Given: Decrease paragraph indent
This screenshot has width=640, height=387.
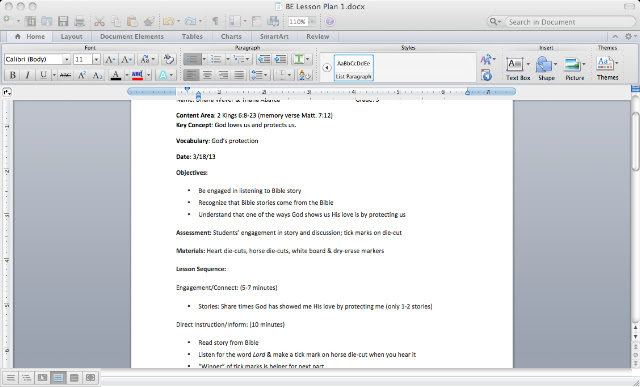Looking at the screenshot, I should [264, 59].
